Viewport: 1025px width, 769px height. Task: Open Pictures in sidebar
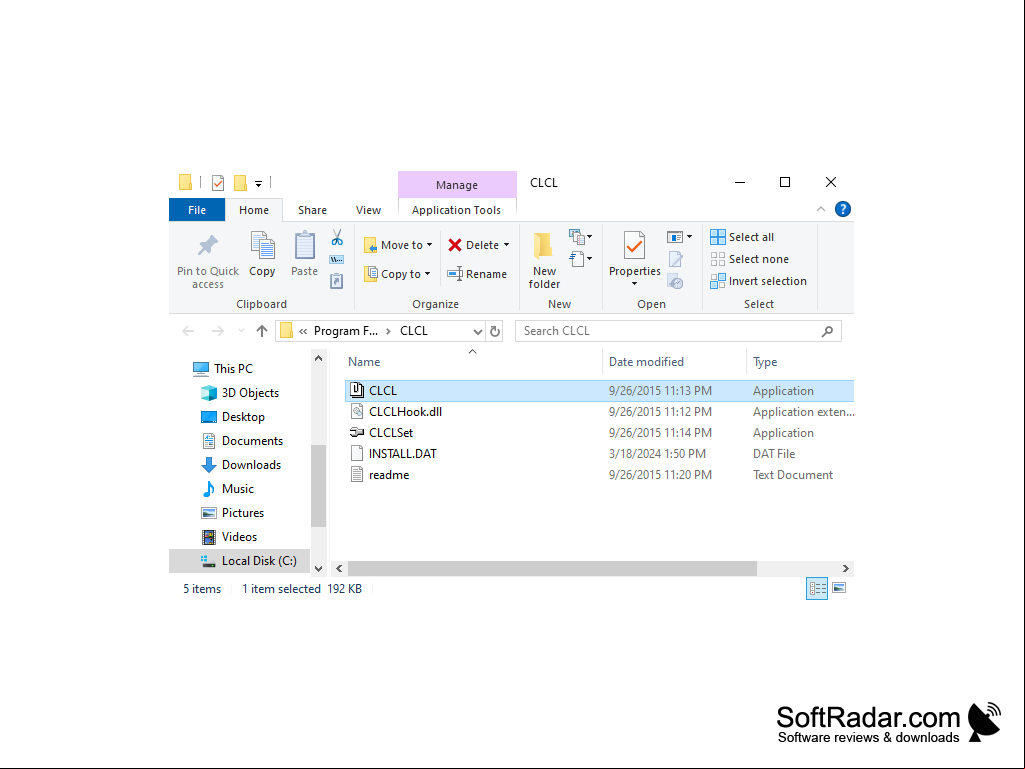pos(233,513)
